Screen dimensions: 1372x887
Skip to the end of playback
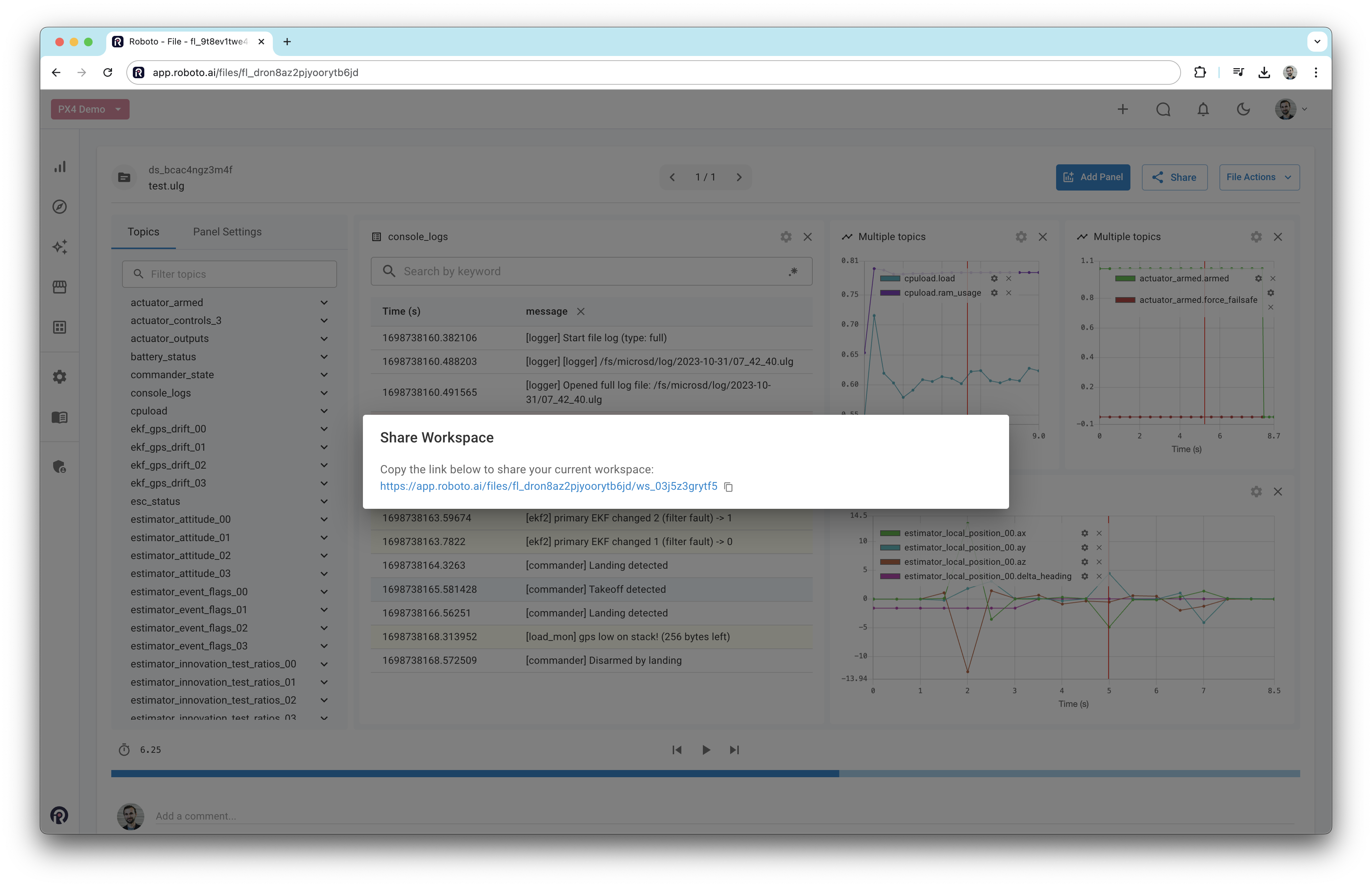pos(734,750)
